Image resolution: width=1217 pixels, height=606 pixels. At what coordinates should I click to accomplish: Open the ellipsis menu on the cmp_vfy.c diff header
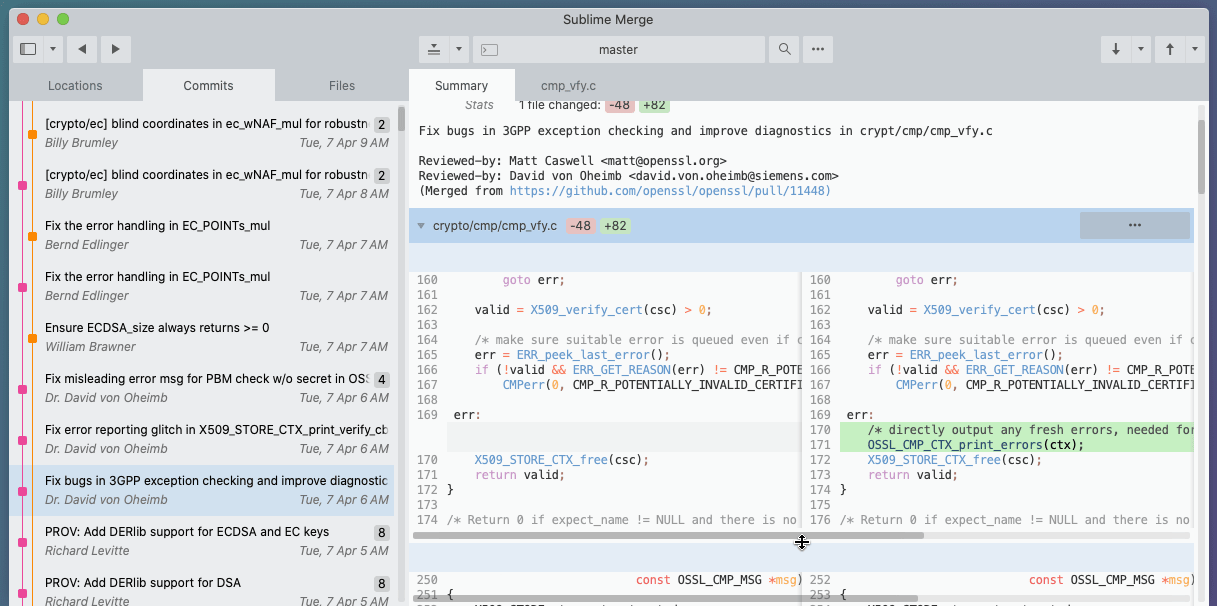pos(1134,225)
